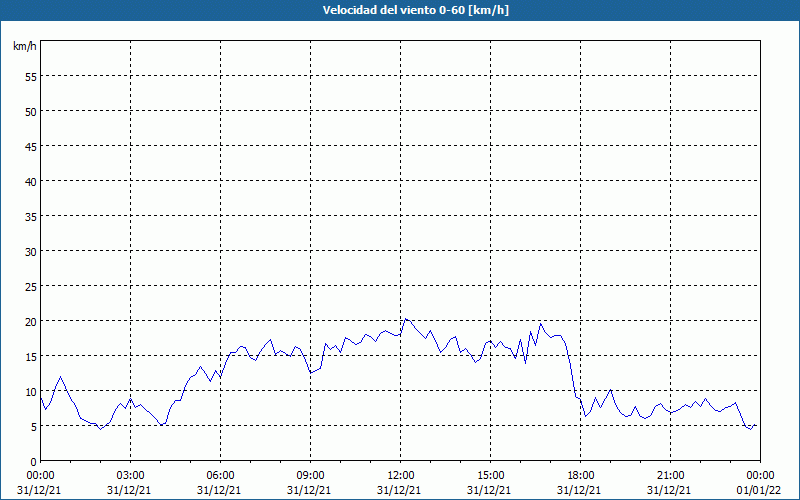This screenshot has width=800, height=500.
Task: Click the 09:00 time axis label
Action: [310, 476]
